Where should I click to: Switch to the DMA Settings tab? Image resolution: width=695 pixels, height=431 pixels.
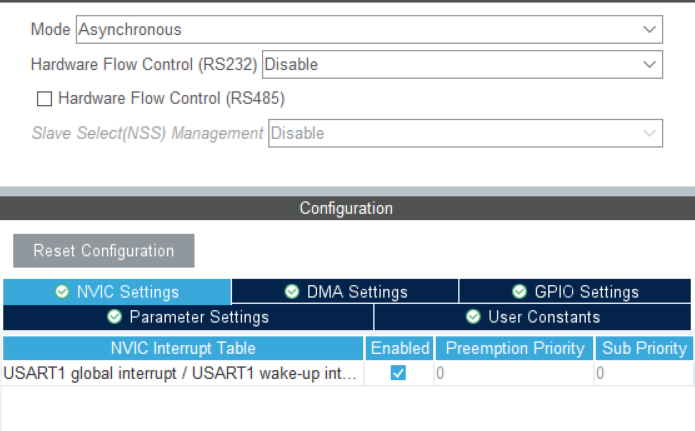click(x=345, y=292)
